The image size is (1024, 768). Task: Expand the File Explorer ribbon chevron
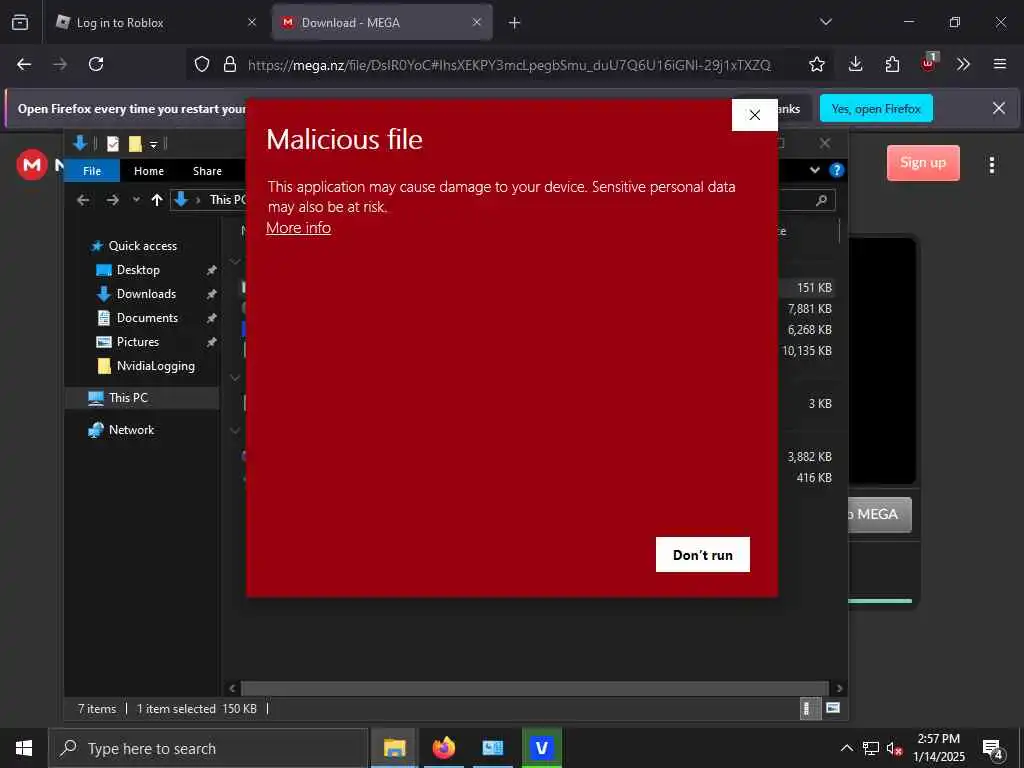tap(814, 170)
